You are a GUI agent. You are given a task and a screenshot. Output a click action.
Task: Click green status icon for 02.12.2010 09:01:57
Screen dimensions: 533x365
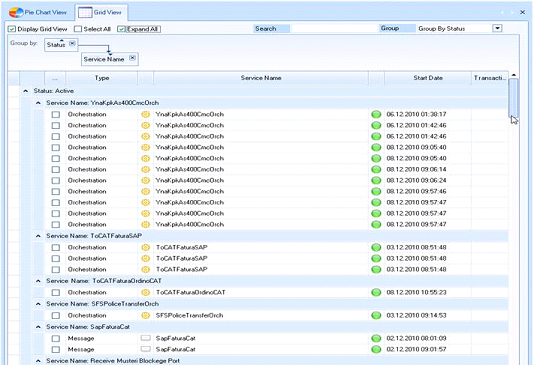pos(376,349)
